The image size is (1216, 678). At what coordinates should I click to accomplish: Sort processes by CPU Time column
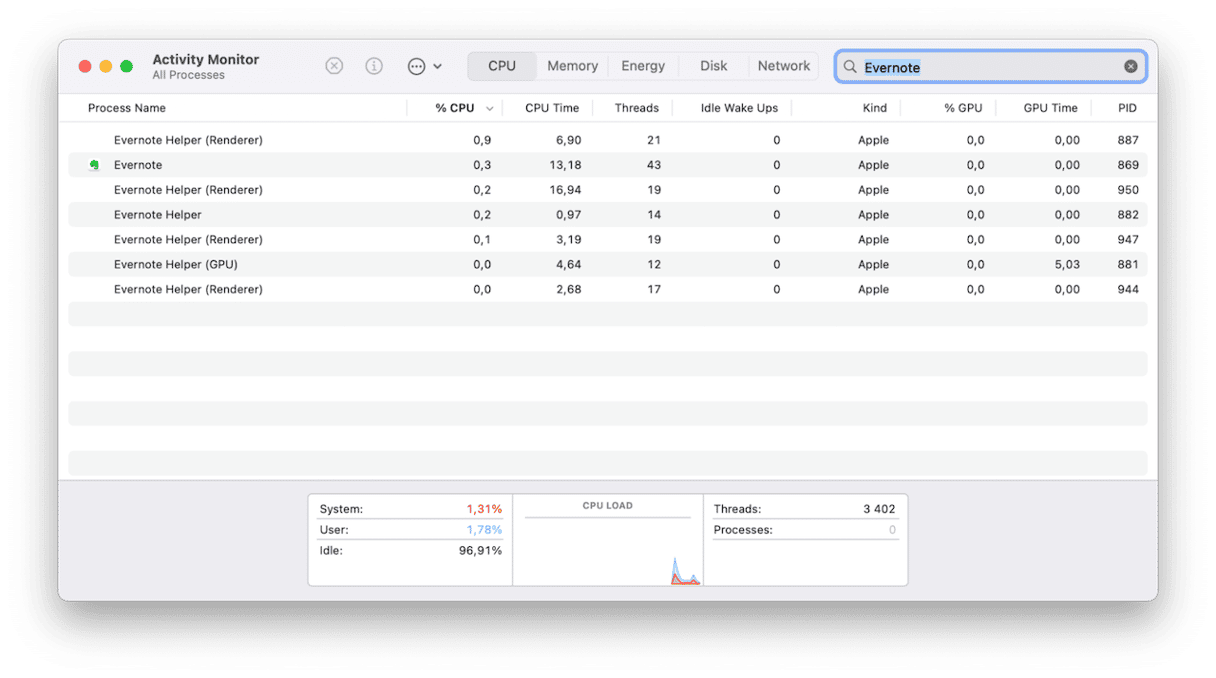pos(552,108)
